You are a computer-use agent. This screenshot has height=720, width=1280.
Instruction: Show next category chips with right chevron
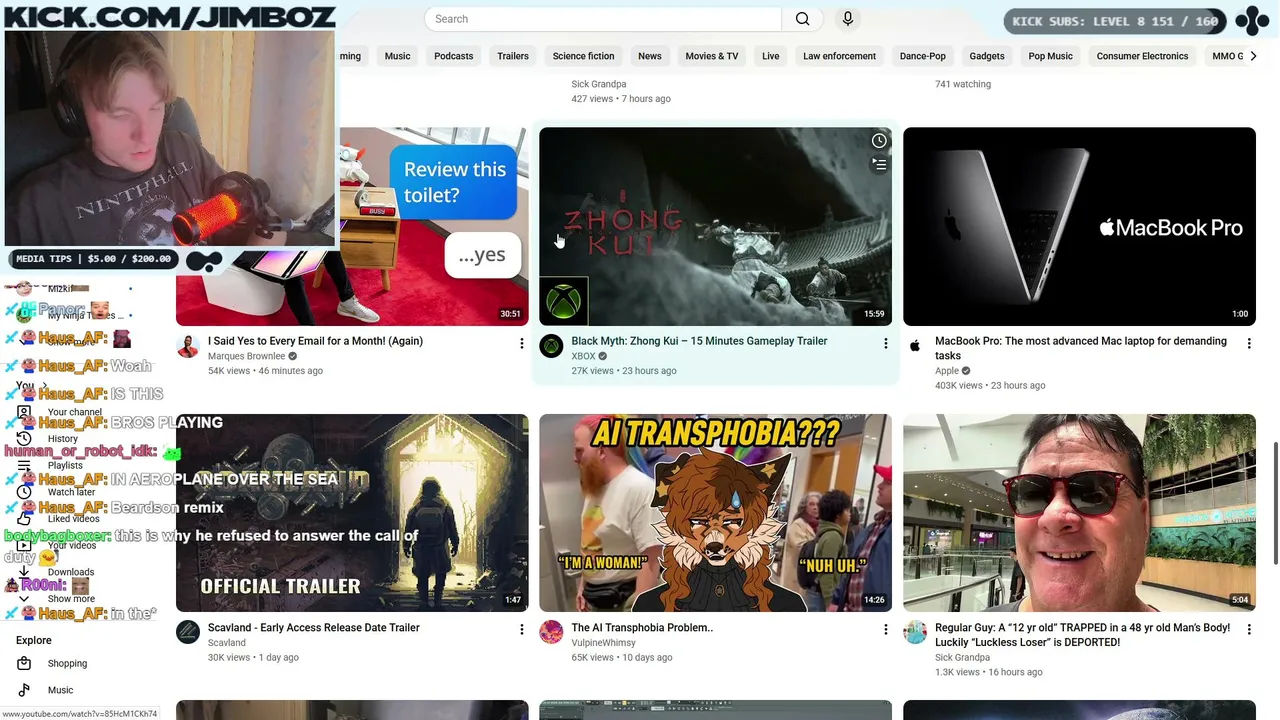tap(1253, 56)
